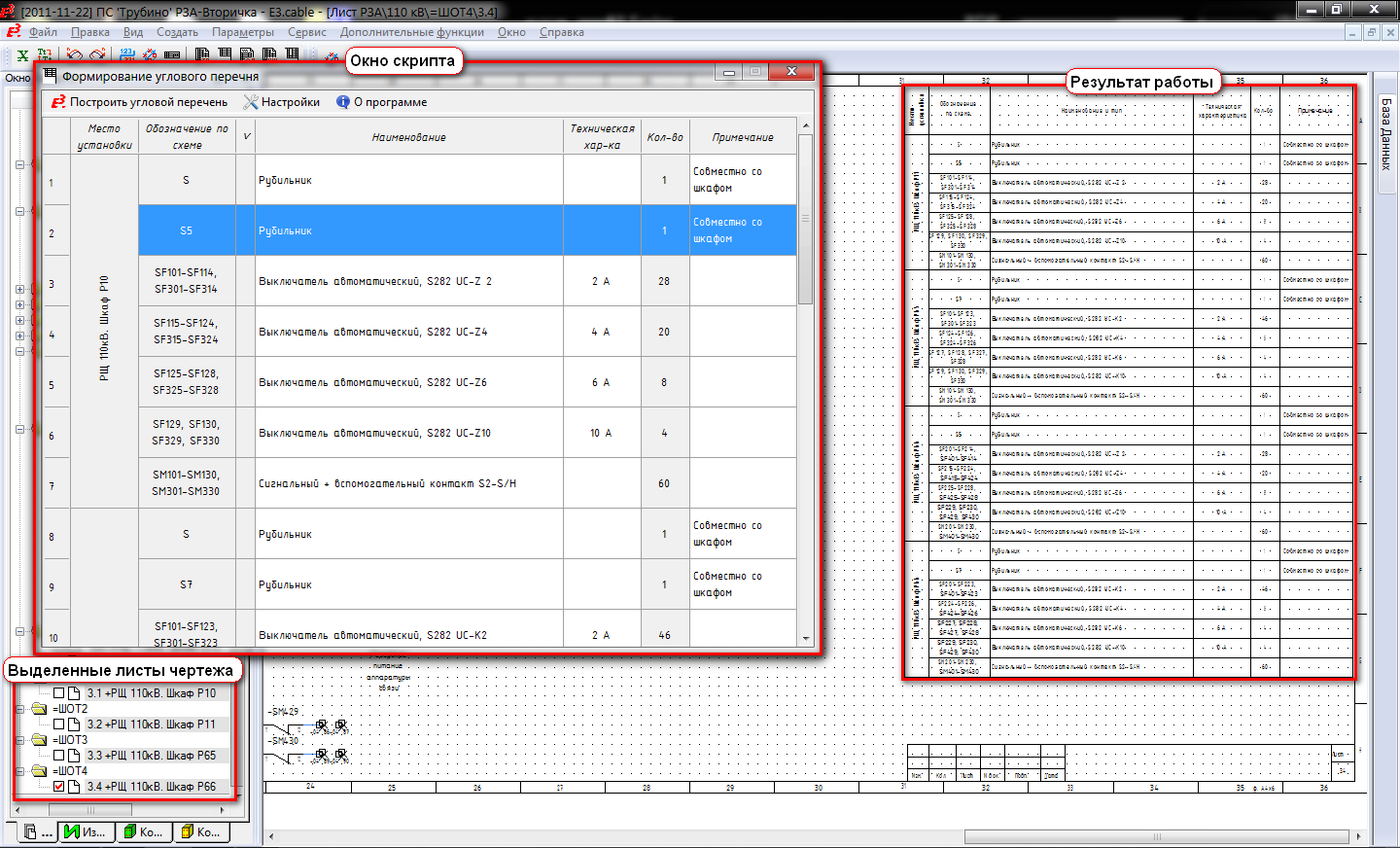Click the undo arrow toolbar icon
This screenshot has height=848, width=1400.
point(75,55)
